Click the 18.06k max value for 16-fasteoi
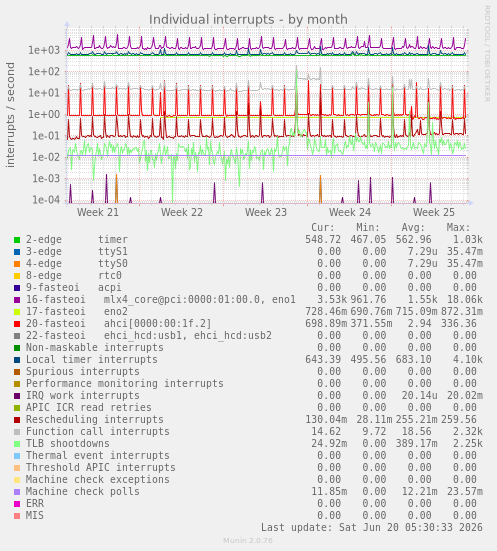 pos(465,300)
